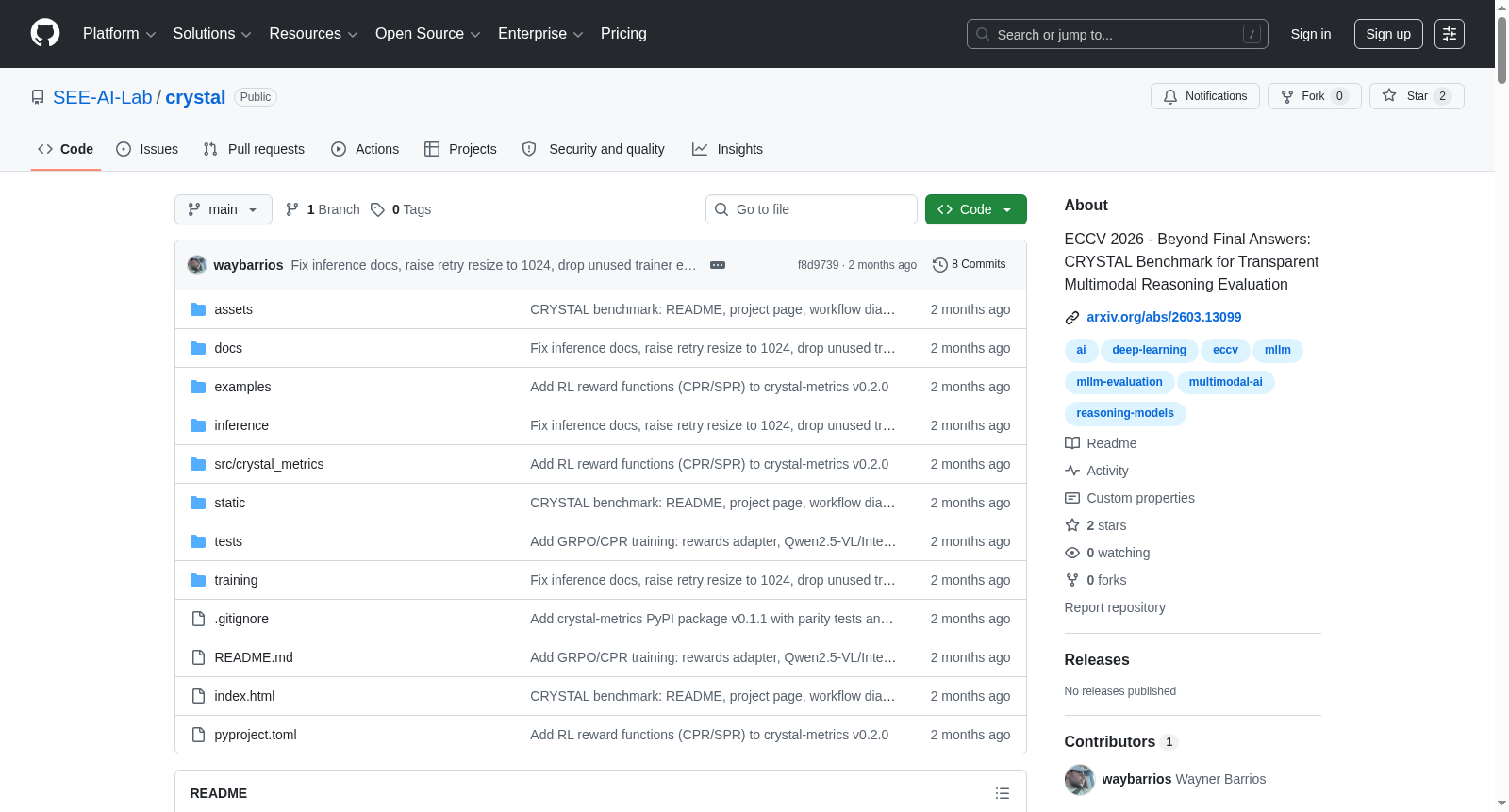Viewport: 1509px width, 812px height.
Task: Switch to the Insights tab
Action: (x=727, y=149)
